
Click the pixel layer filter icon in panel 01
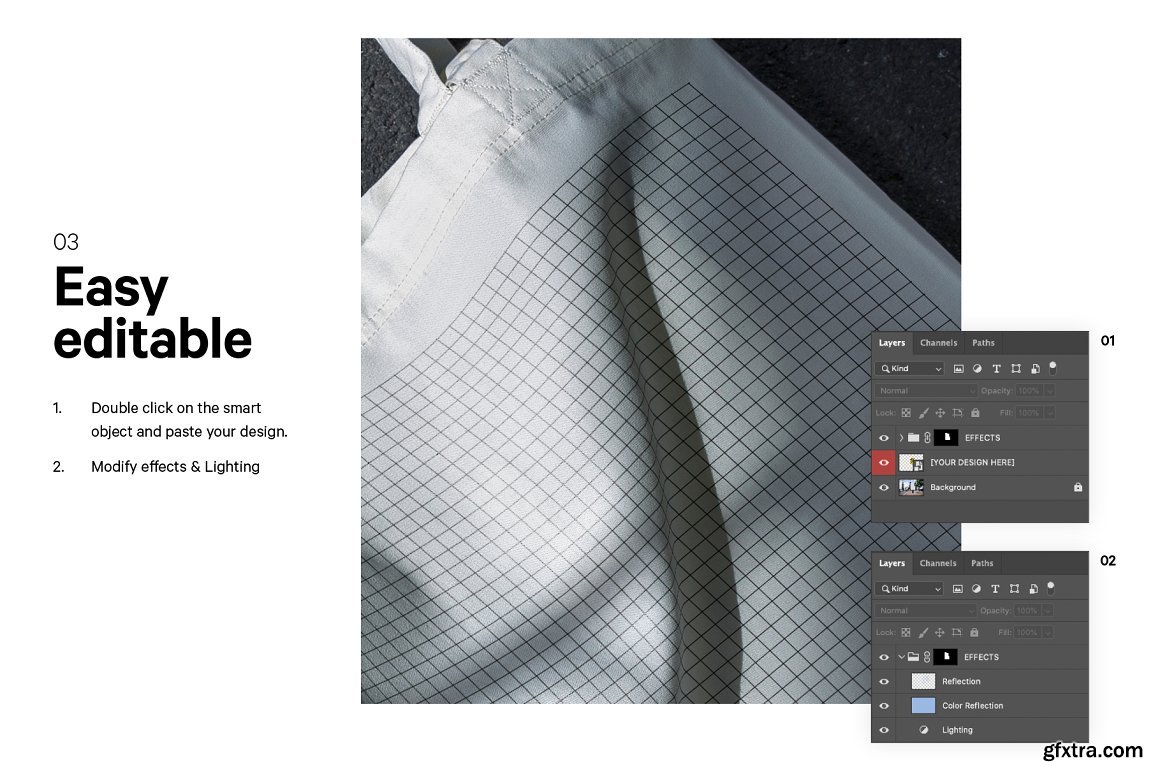tap(958, 368)
